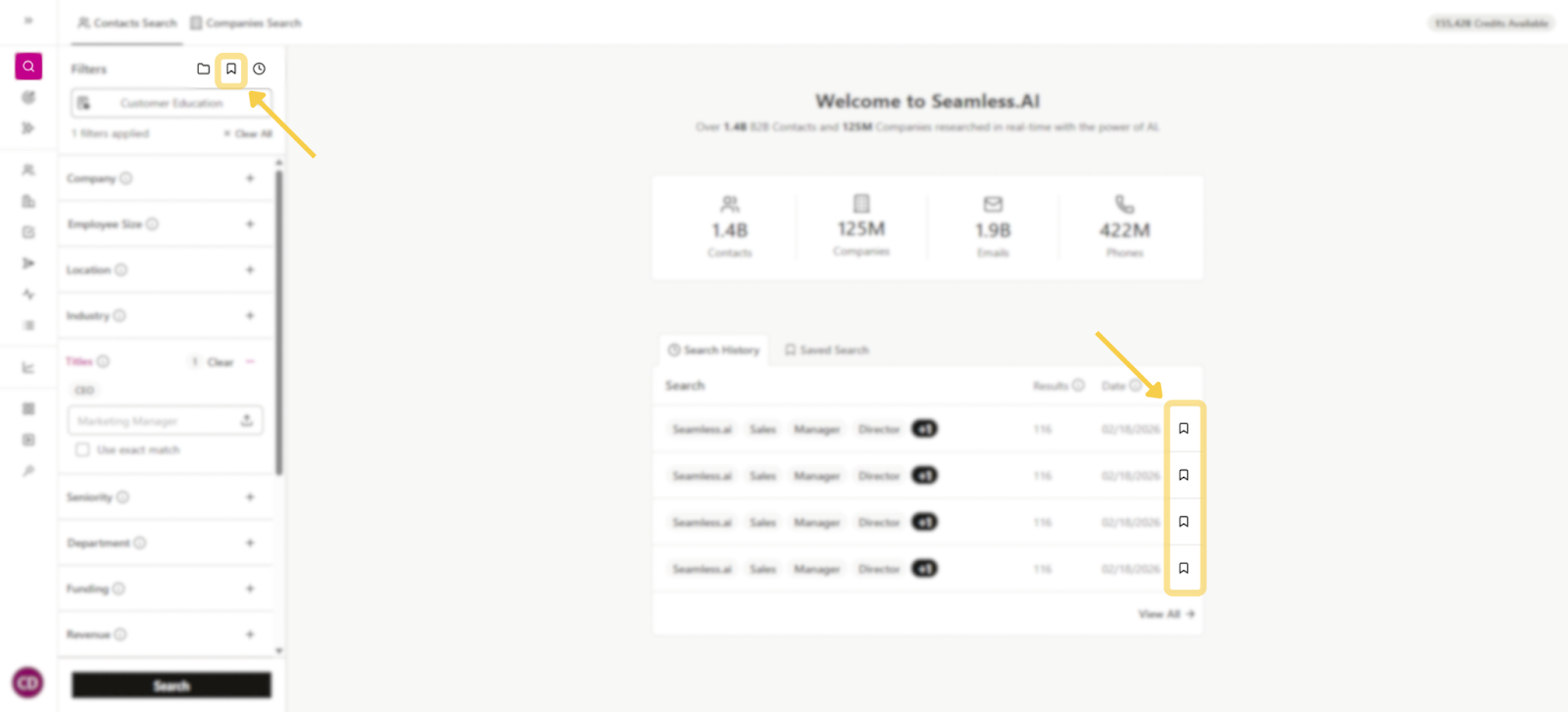Open the companies building icon in sidebar
This screenshot has width=1568, height=712.
(x=28, y=201)
